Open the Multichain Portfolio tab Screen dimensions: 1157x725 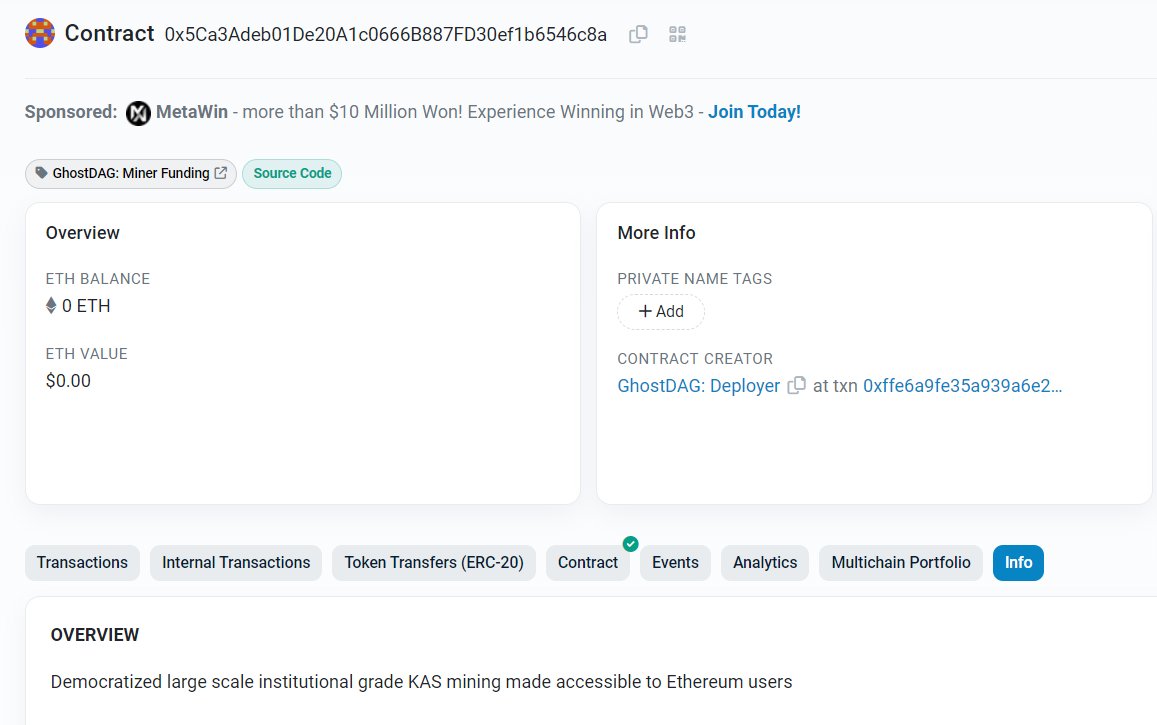(x=901, y=563)
